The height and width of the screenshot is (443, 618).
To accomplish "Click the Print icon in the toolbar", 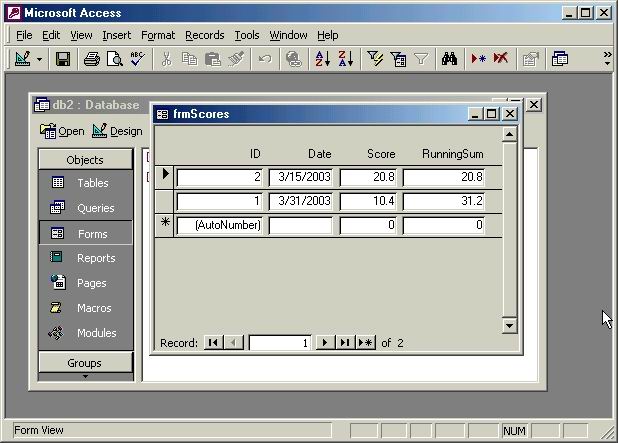I will pos(92,59).
